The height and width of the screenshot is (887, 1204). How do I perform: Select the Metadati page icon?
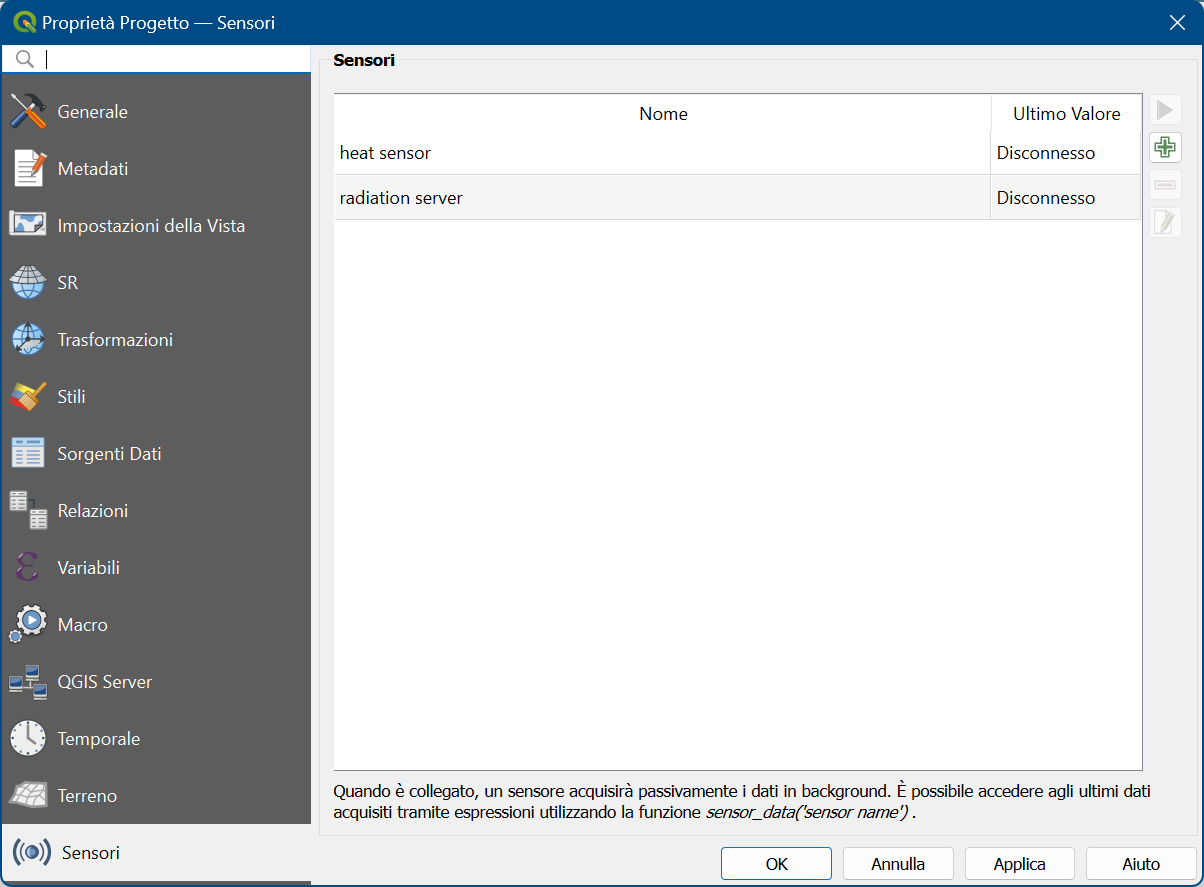(28, 169)
